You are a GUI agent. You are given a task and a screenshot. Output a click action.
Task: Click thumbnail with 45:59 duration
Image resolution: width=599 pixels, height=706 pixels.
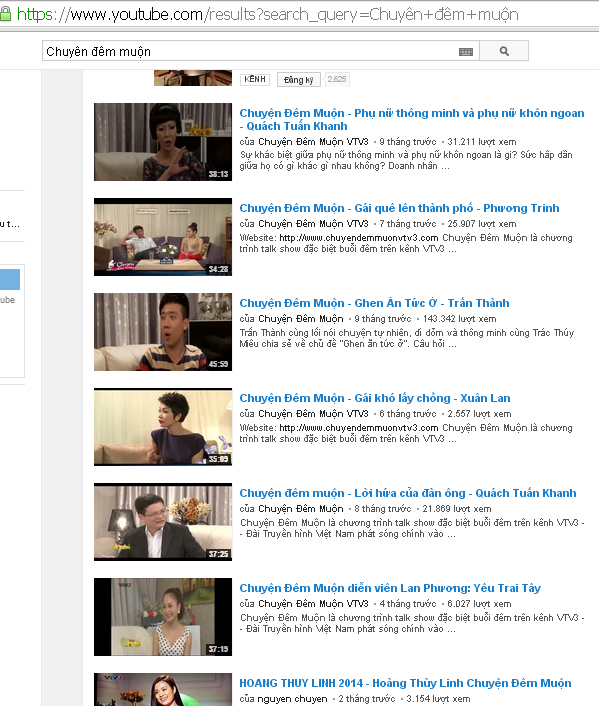pos(163,332)
